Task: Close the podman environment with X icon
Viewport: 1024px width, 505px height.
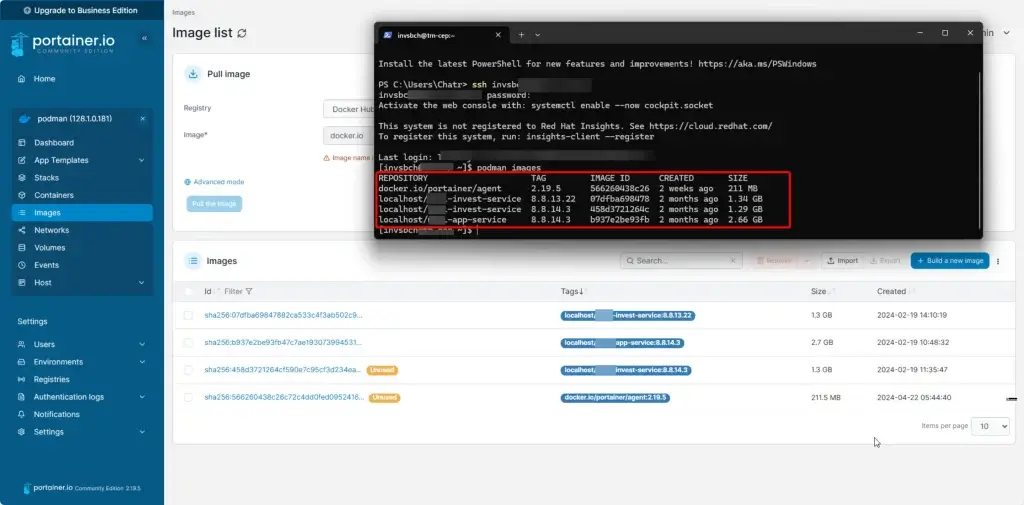Action: point(142,119)
